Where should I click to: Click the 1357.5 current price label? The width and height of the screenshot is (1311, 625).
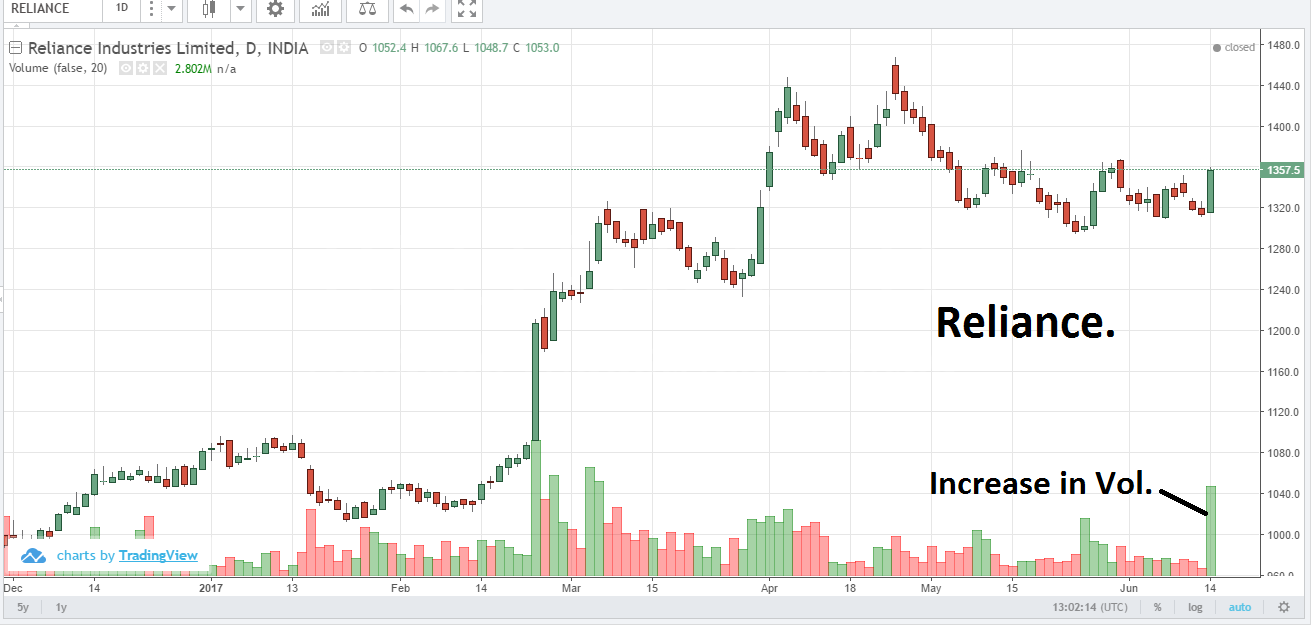tap(1282, 169)
